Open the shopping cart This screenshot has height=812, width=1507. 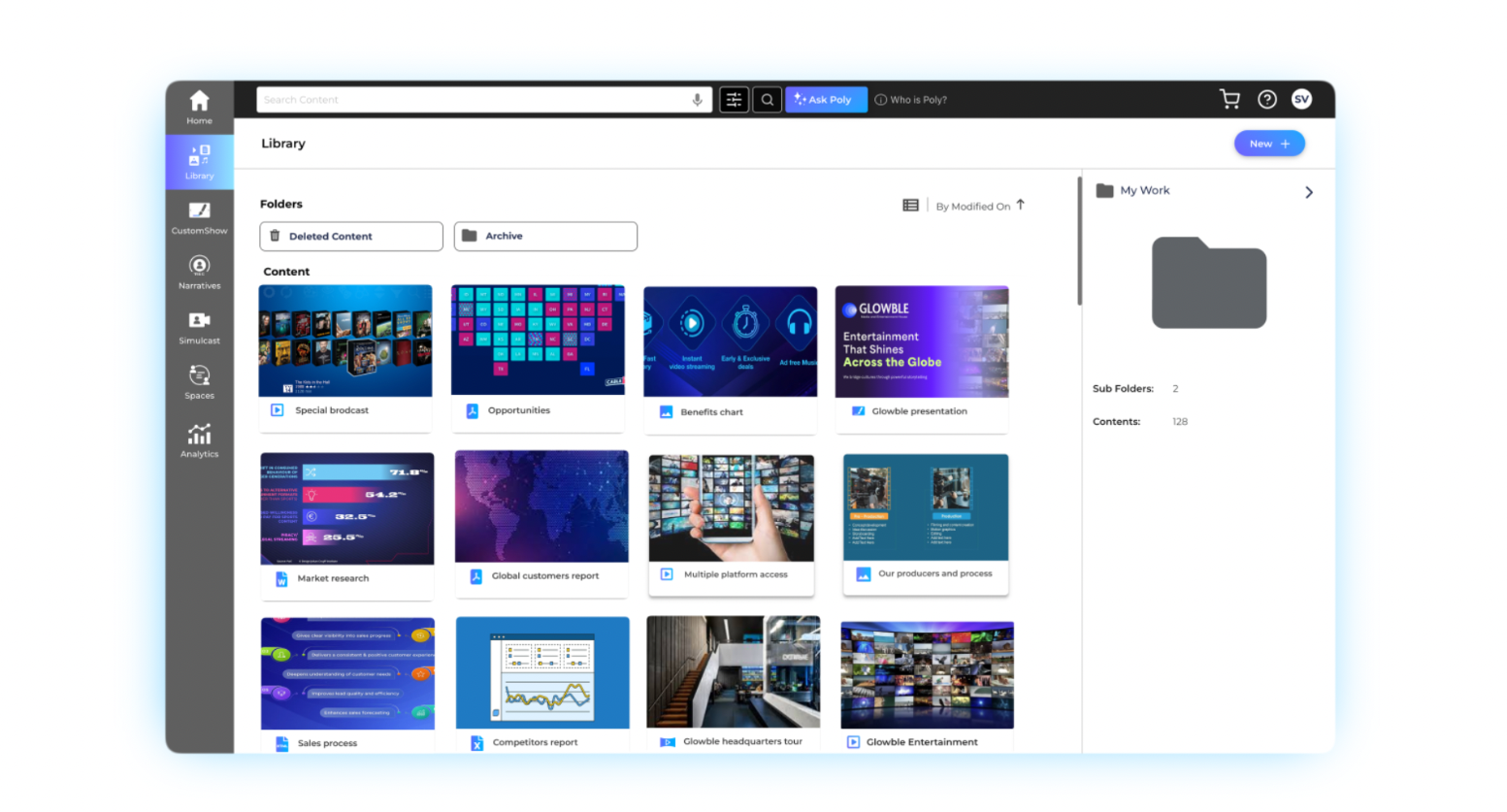[x=1229, y=99]
